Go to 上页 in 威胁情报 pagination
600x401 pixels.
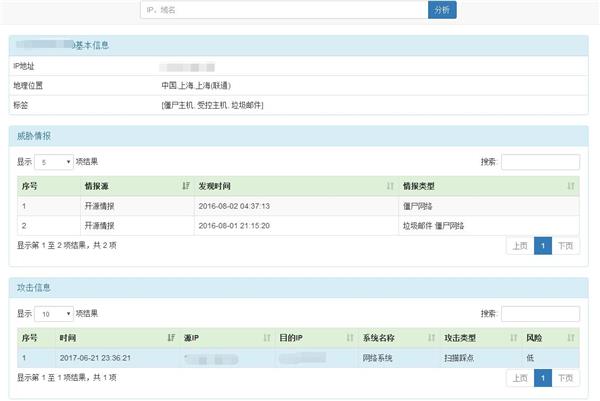(x=519, y=246)
